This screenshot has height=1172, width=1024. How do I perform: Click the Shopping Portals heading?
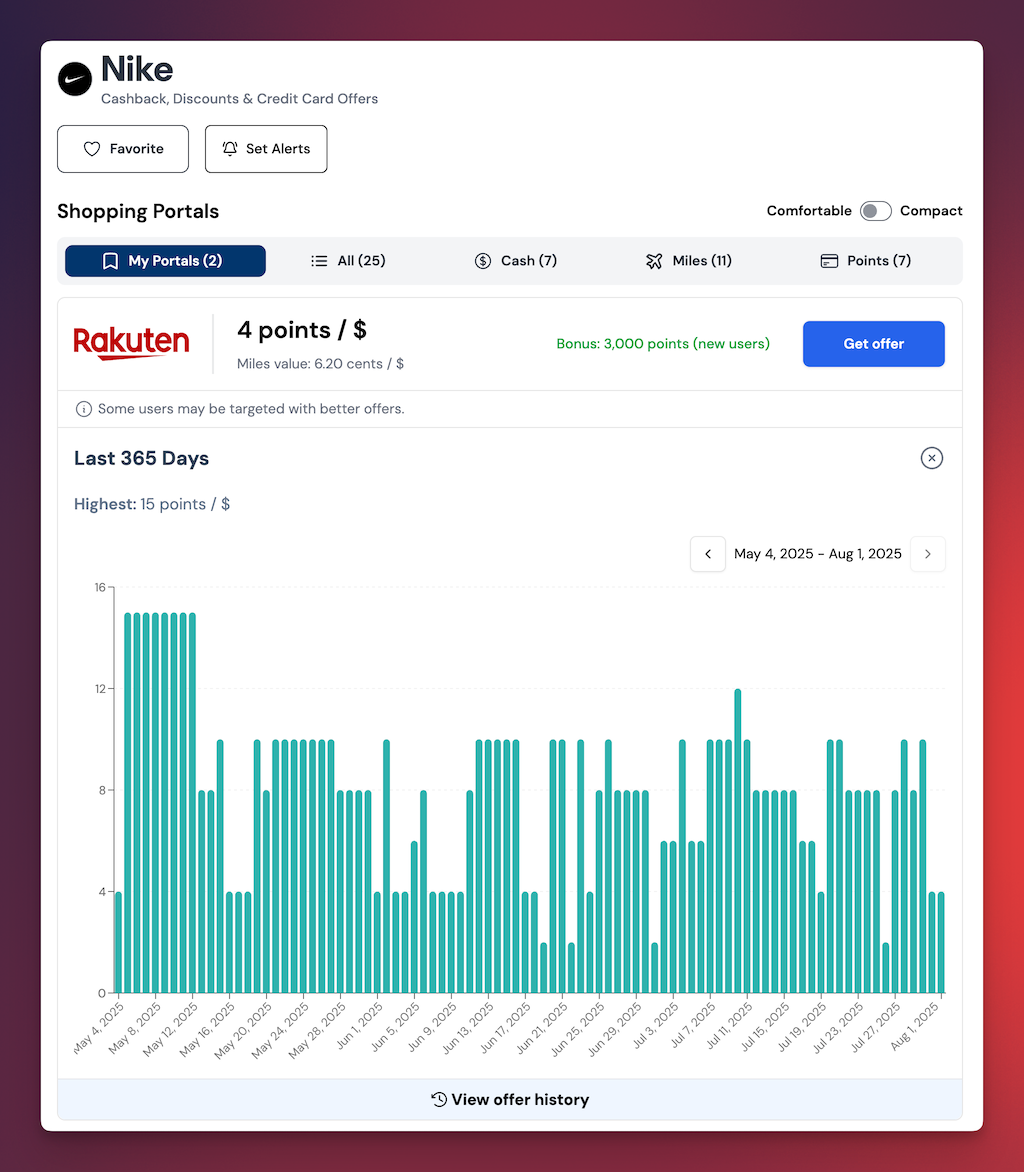point(138,212)
